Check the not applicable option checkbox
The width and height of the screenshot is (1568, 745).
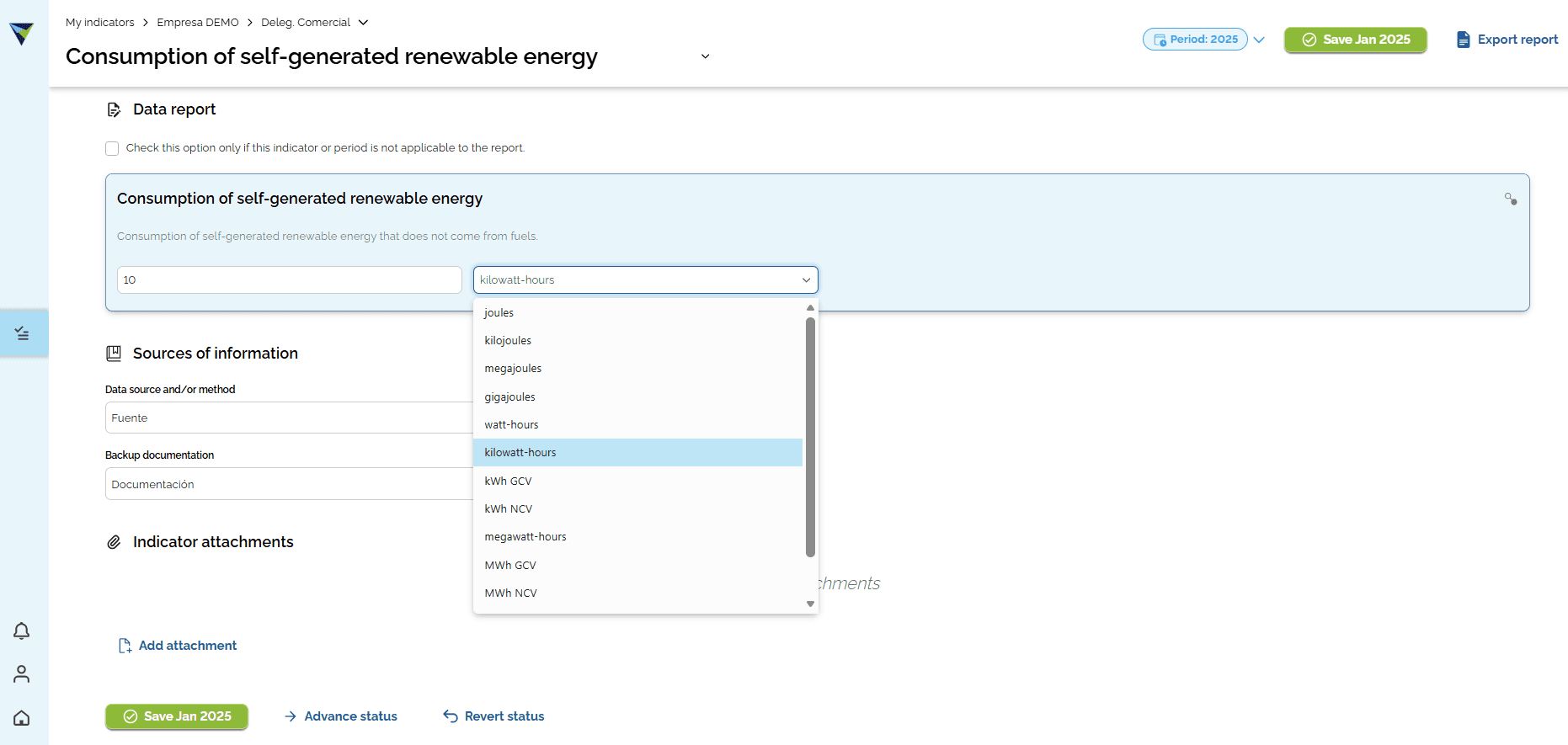click(112, 148)
